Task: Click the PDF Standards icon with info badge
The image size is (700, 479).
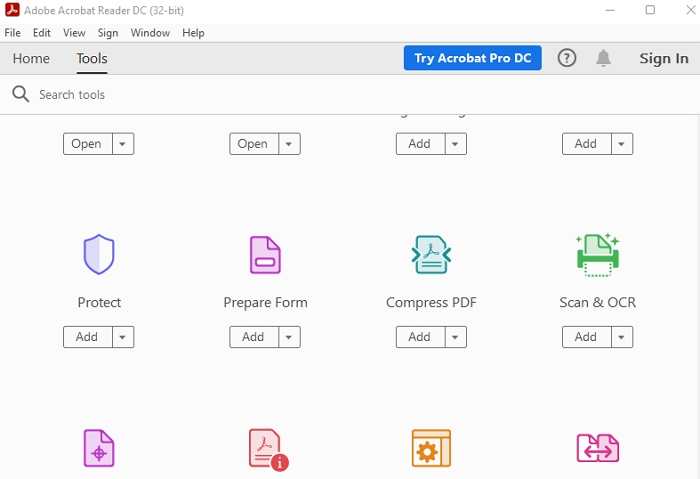Action: point(268,450)
